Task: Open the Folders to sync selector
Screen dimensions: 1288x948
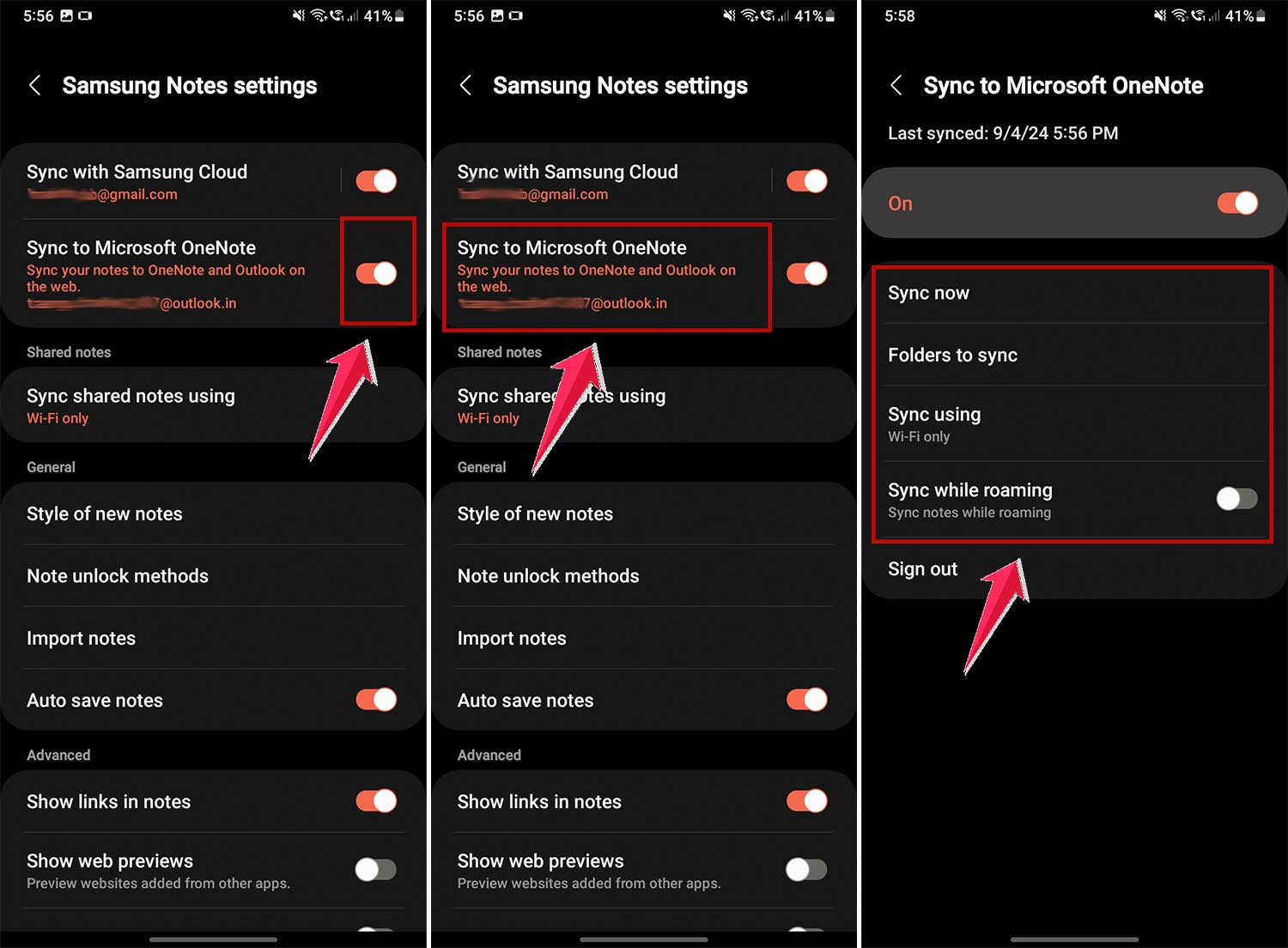Action: (953, 355)
